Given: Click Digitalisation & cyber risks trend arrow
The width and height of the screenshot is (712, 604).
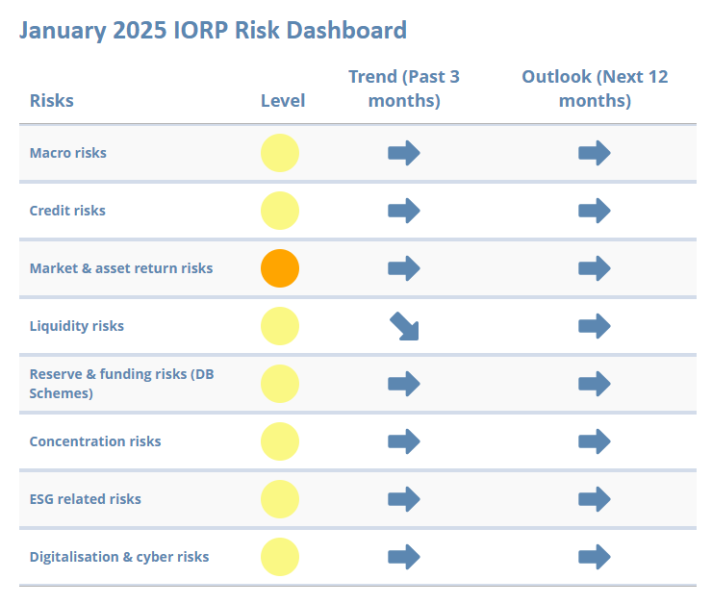Looking at the screenshot, I should pyautogui.click(x=403, y=557).
